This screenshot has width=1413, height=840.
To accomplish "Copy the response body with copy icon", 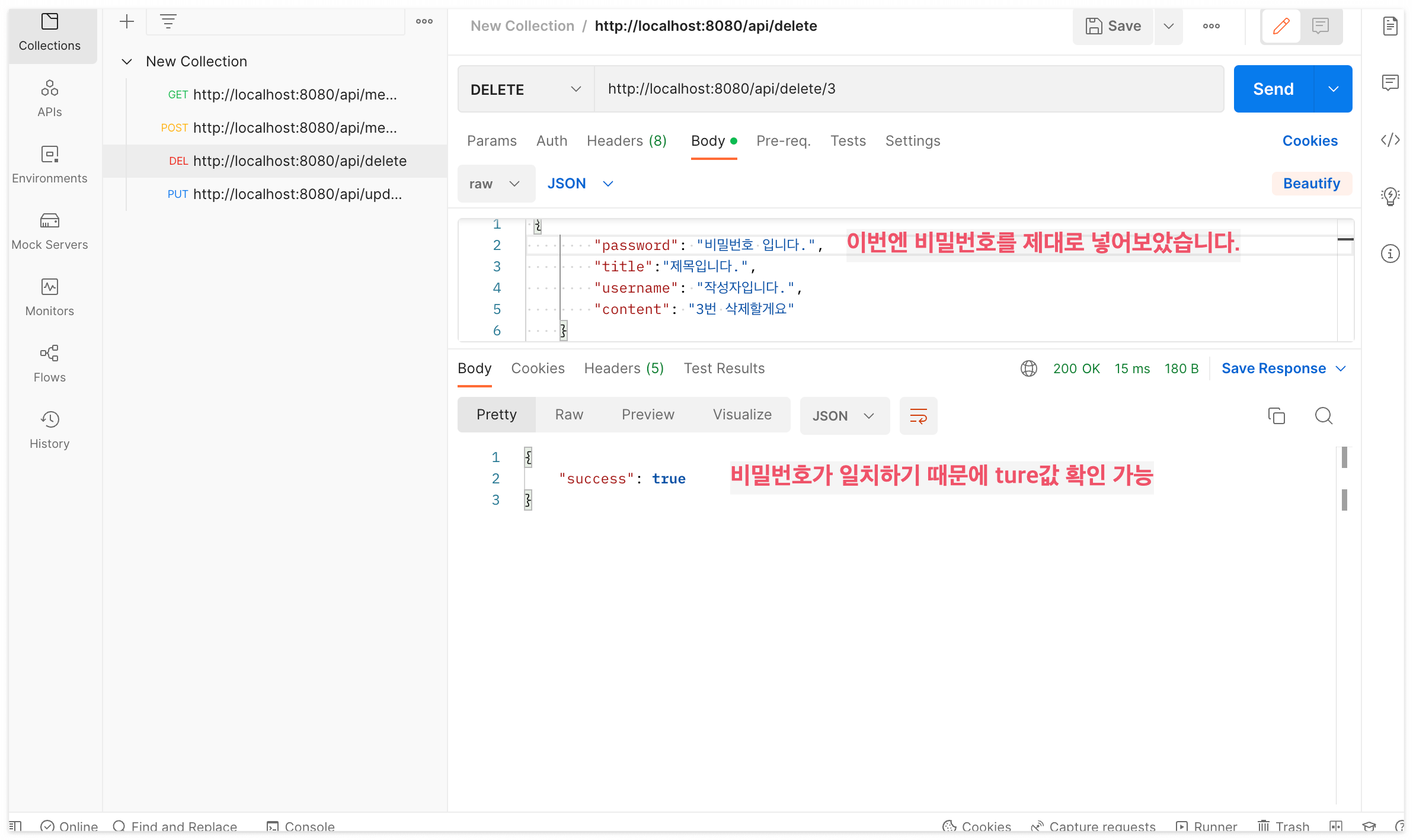I will point(1276,416).
